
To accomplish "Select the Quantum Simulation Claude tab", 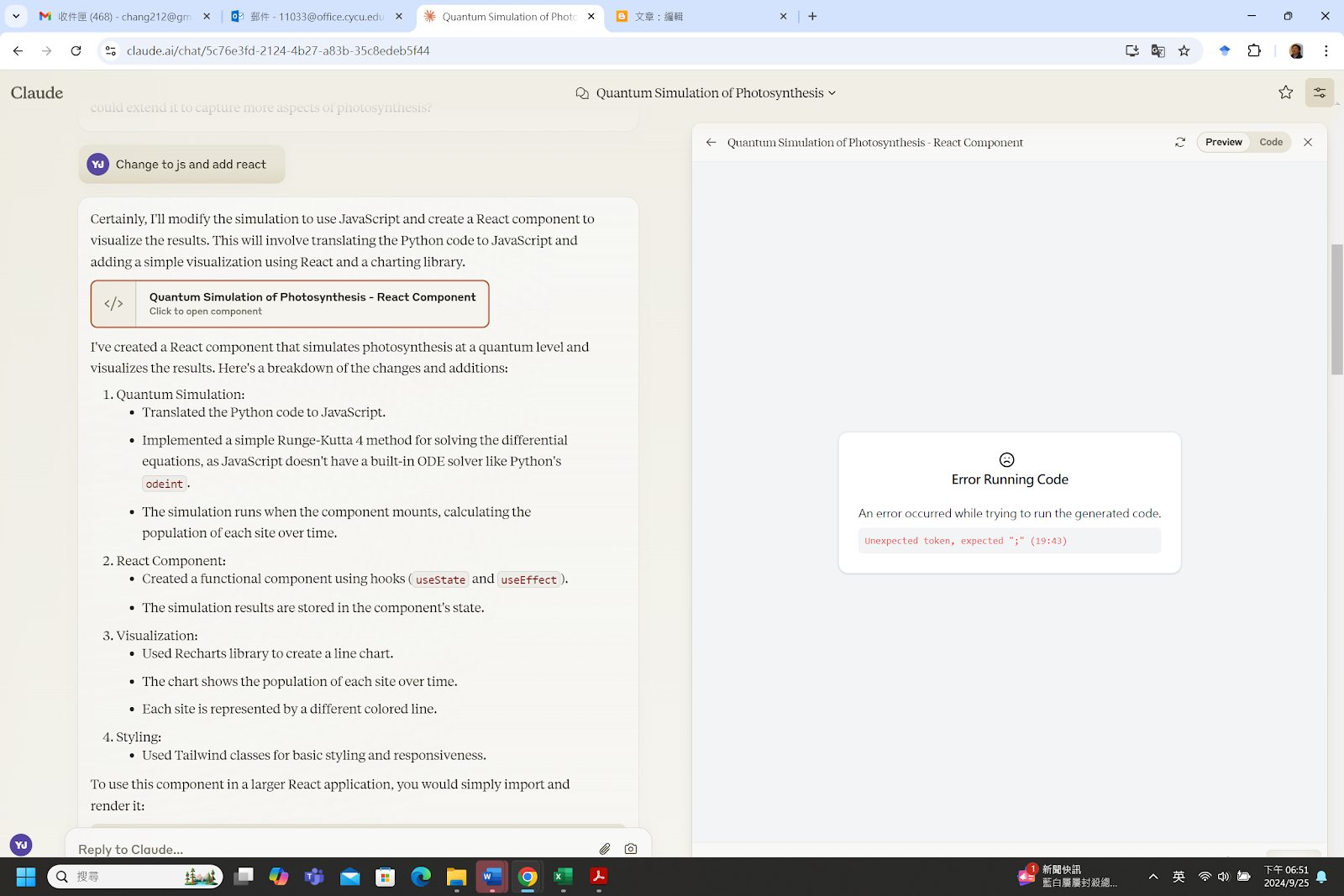I will (510, 16).
